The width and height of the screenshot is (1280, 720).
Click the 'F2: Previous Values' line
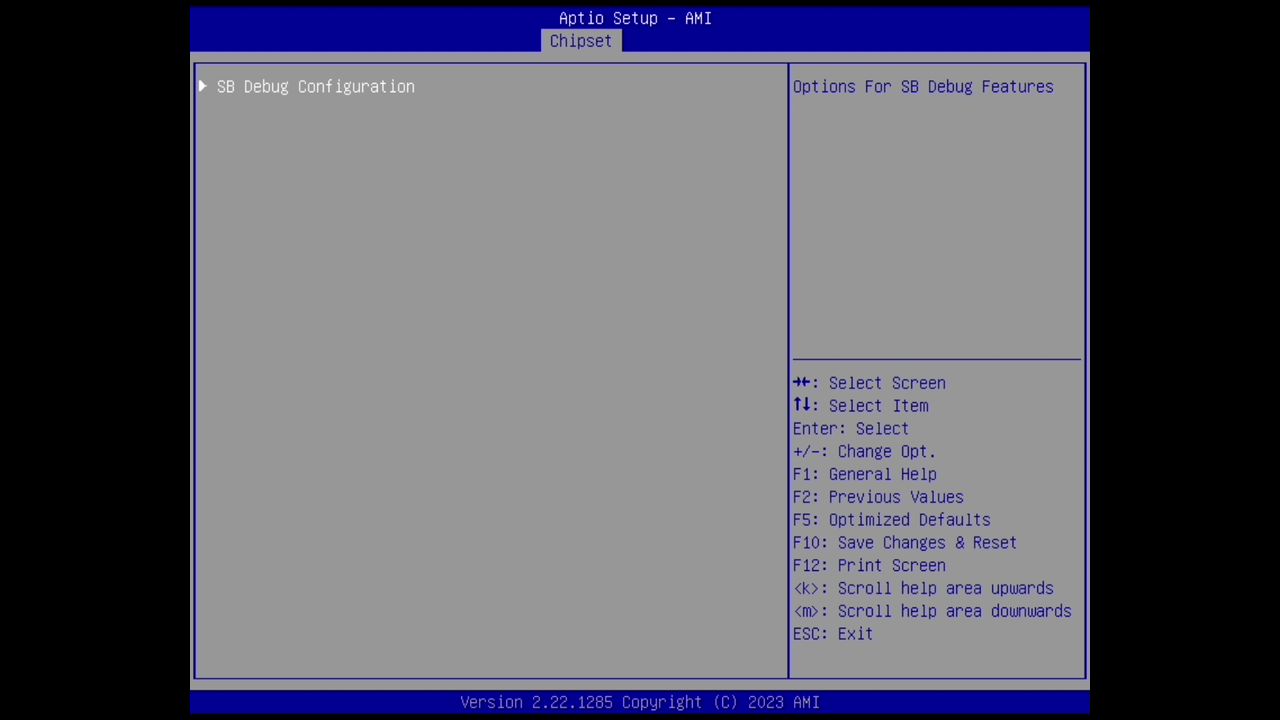click(878, 497)
